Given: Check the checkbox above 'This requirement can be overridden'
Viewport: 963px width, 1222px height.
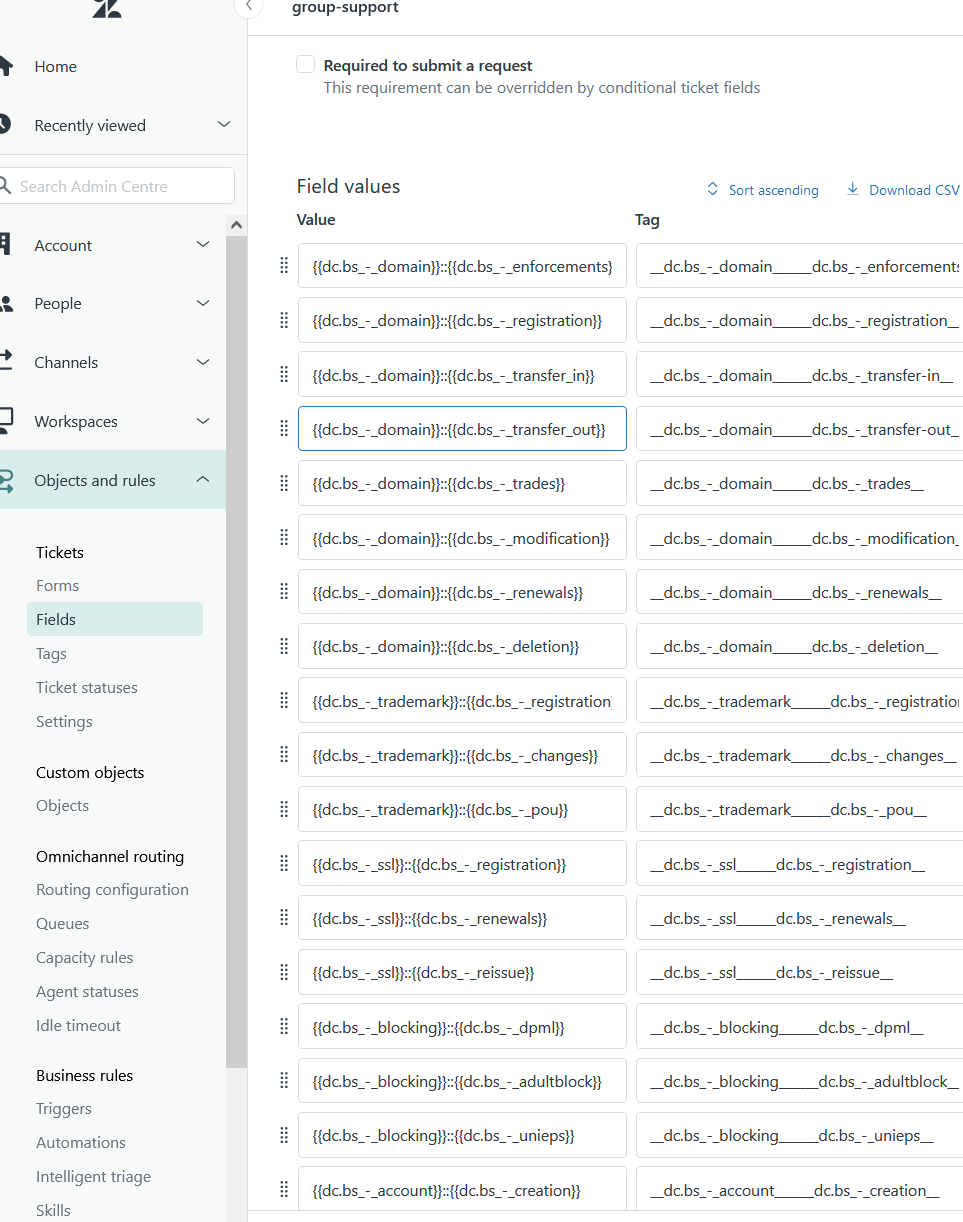Looking at the screenshot, I should (x=305, y=64).
